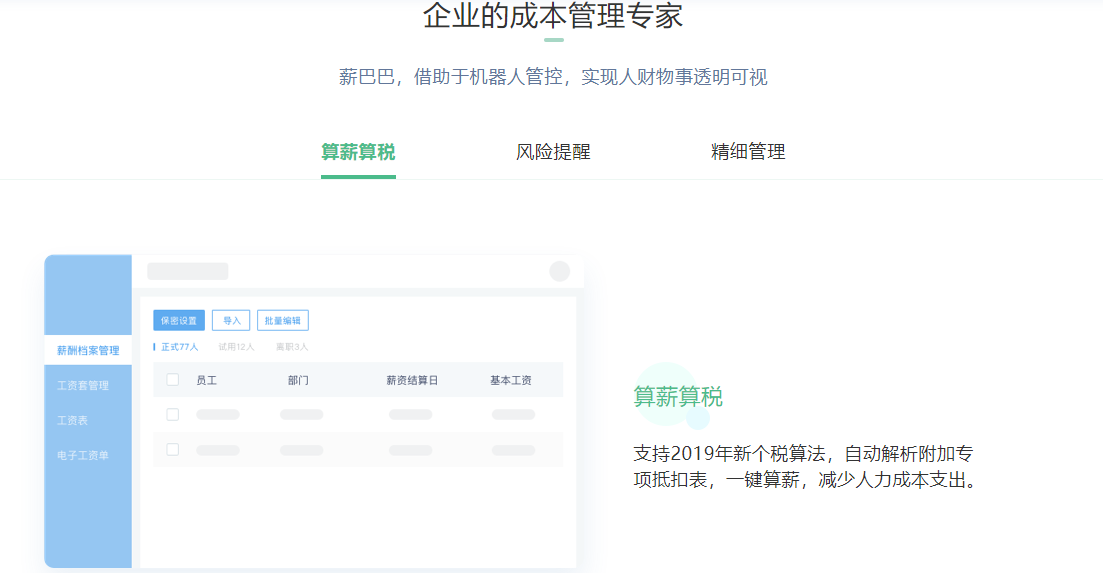1103x573 pixels.
Task: Select the 试用12人 filter
Action: [236, 347]
